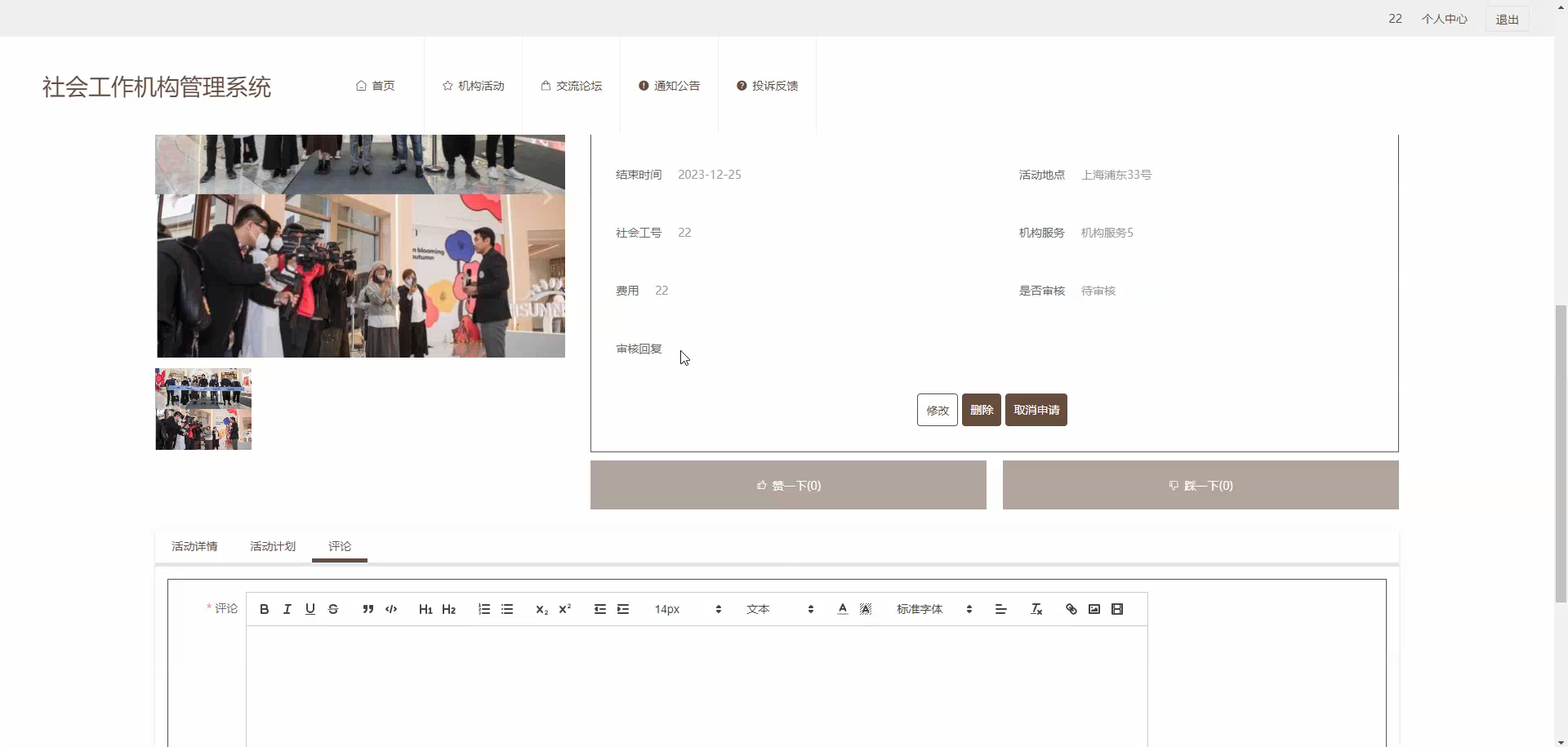
Task: Switch to the 活动详情 tab
Action: click(194, 546)
